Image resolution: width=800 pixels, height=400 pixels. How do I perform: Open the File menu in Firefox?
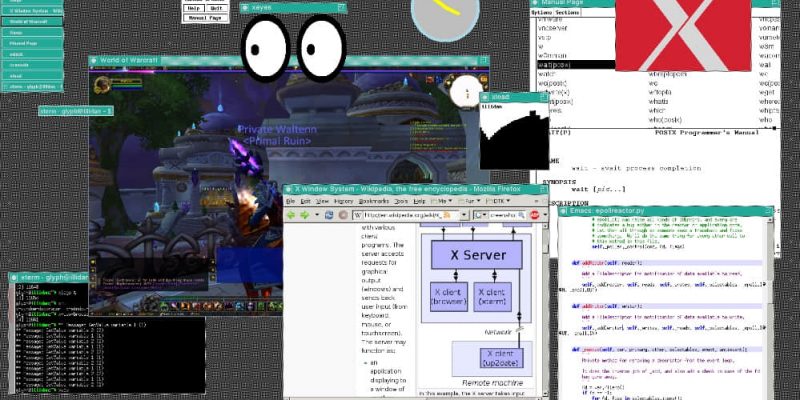tap(290, 201)
